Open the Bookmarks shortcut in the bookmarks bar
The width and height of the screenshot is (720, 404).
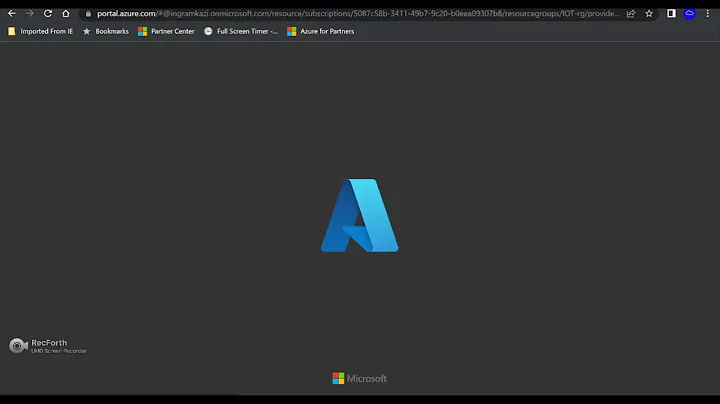pyautogui.click(x=106, y=31)
